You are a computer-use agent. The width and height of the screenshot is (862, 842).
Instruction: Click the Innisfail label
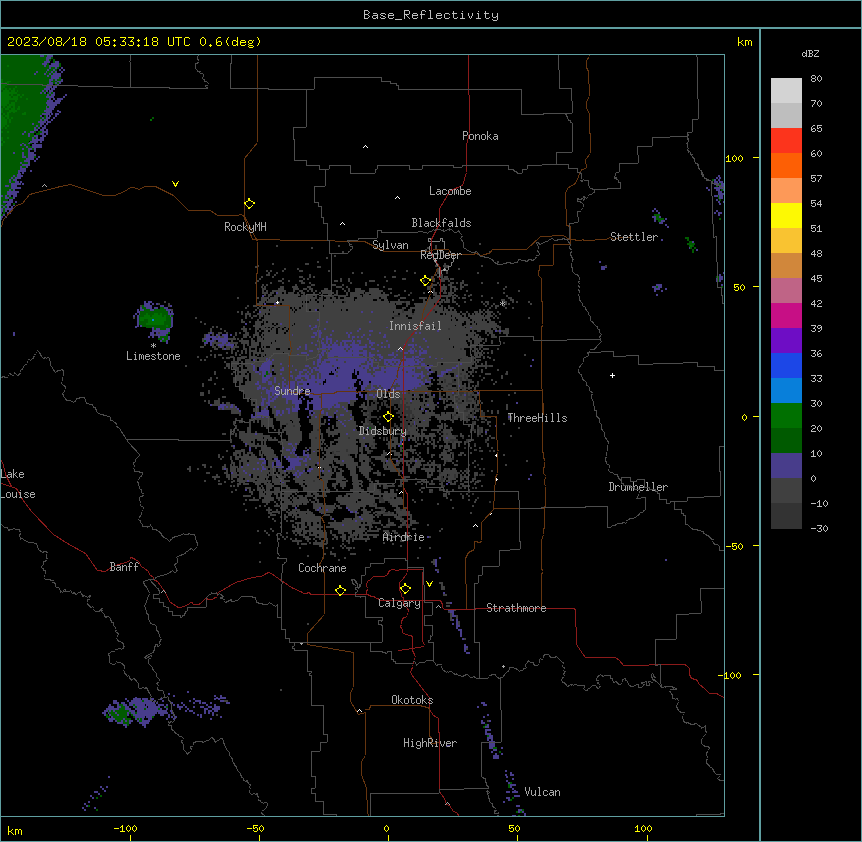(x=415, y=326)
